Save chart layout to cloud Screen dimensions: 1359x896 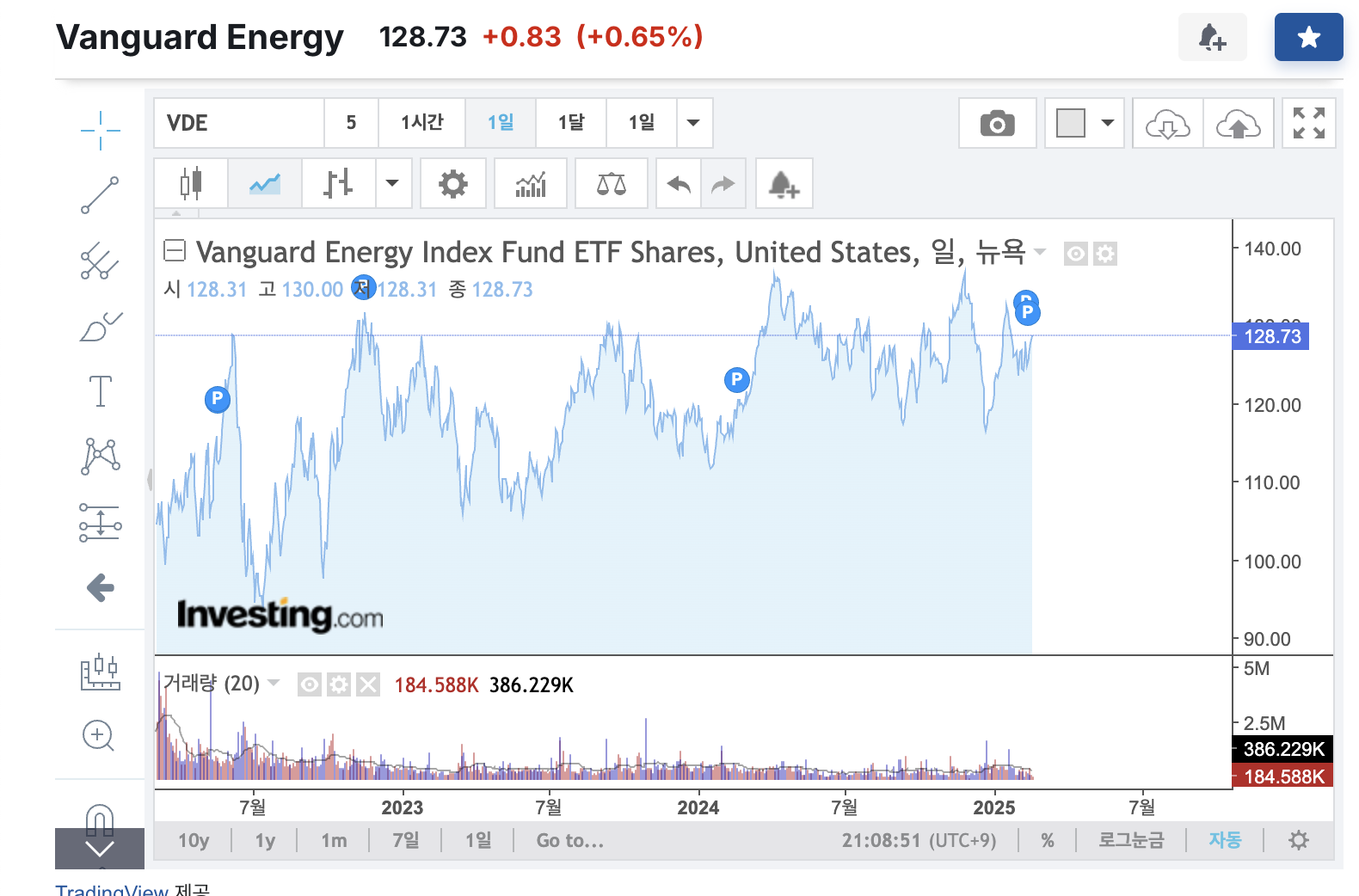1239,123
